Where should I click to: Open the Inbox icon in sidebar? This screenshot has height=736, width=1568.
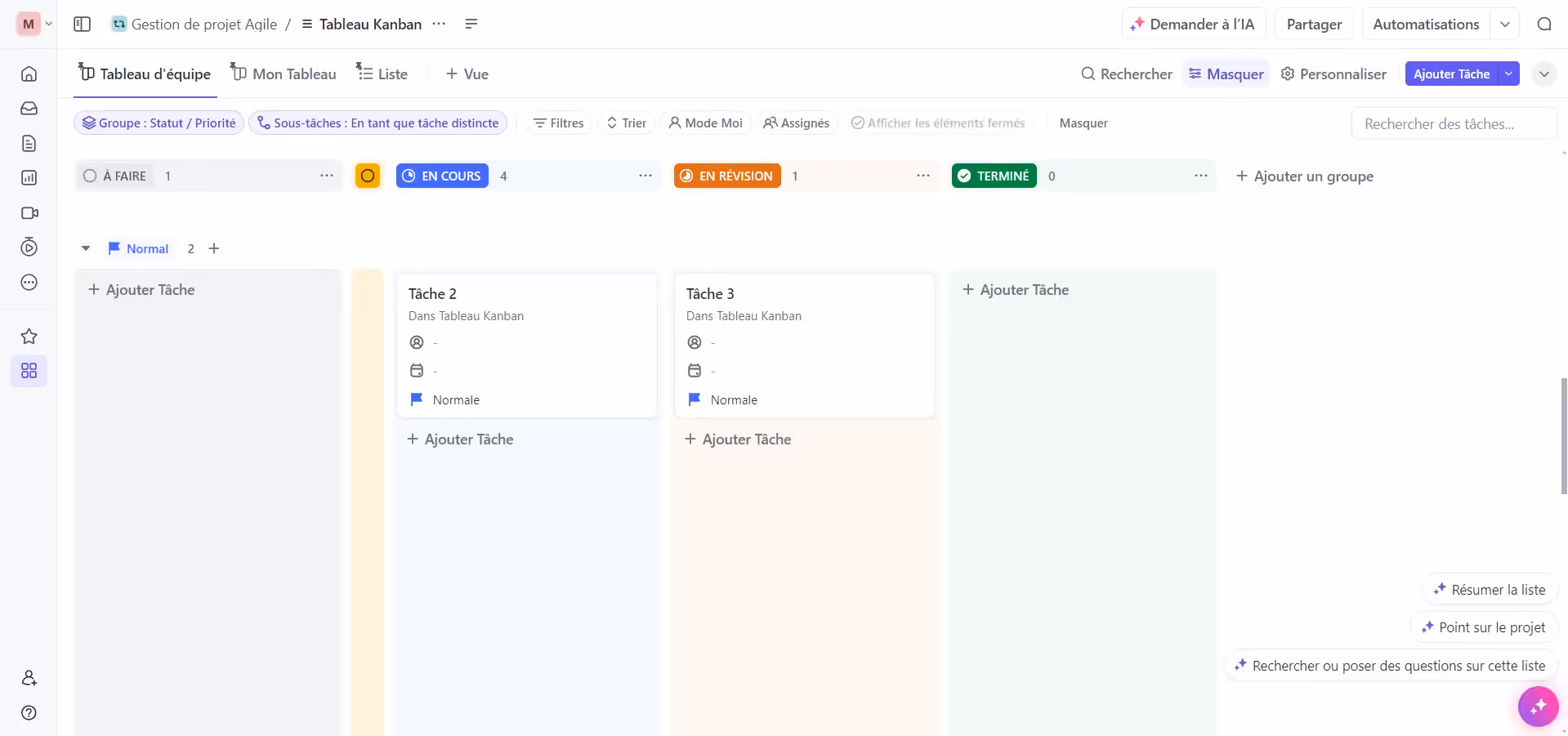(x=29, y=109)
